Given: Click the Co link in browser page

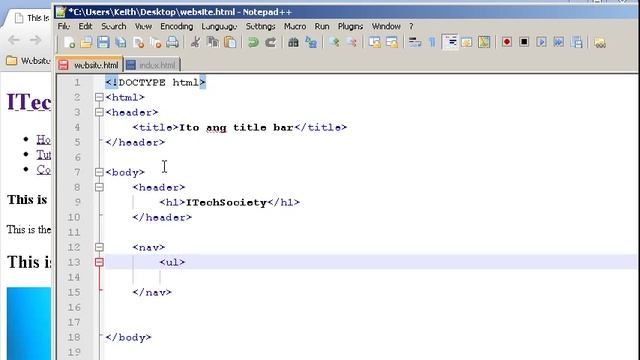Looking at the screenshot, I should 43,169.
